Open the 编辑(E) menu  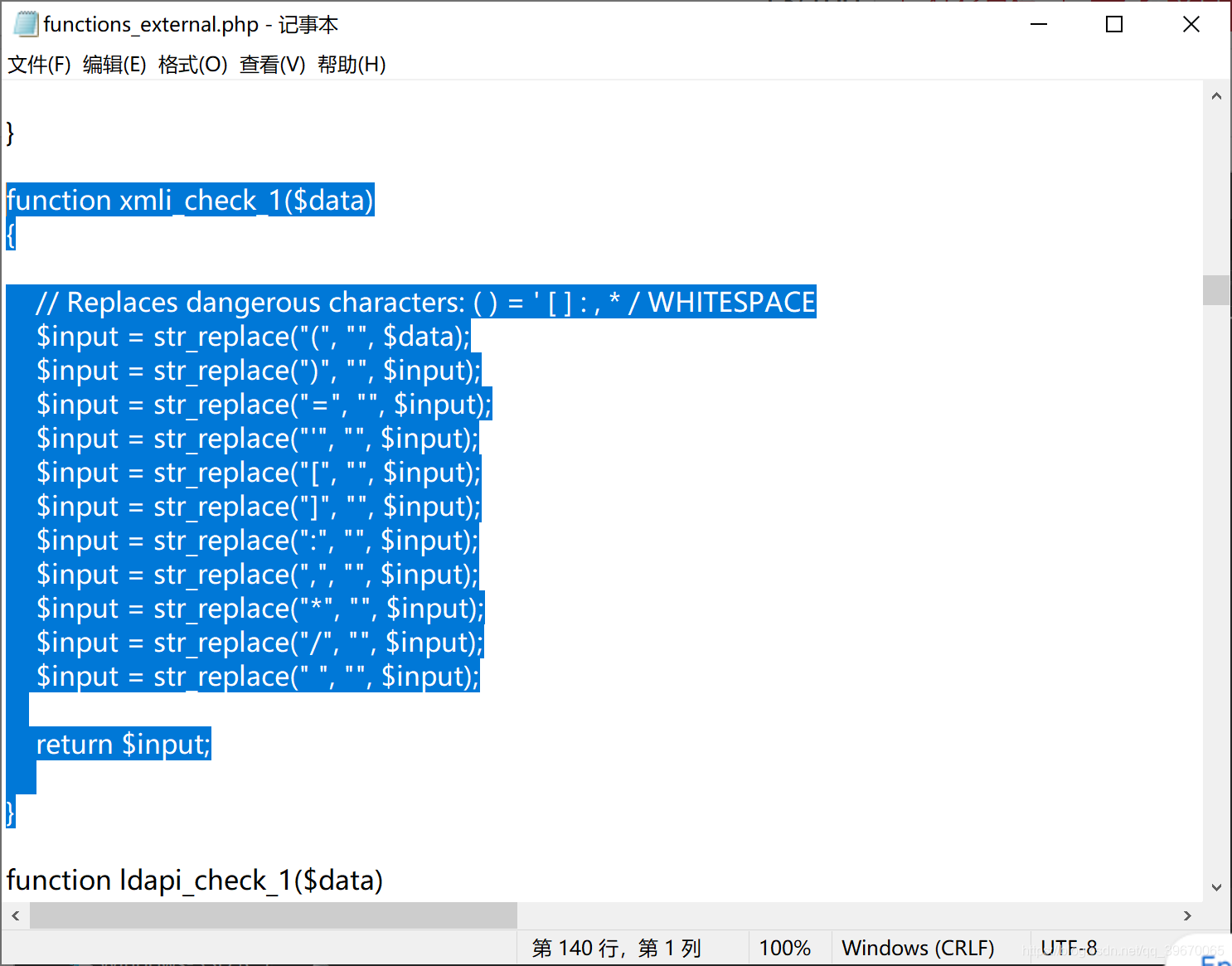click(x=114, y=65)
